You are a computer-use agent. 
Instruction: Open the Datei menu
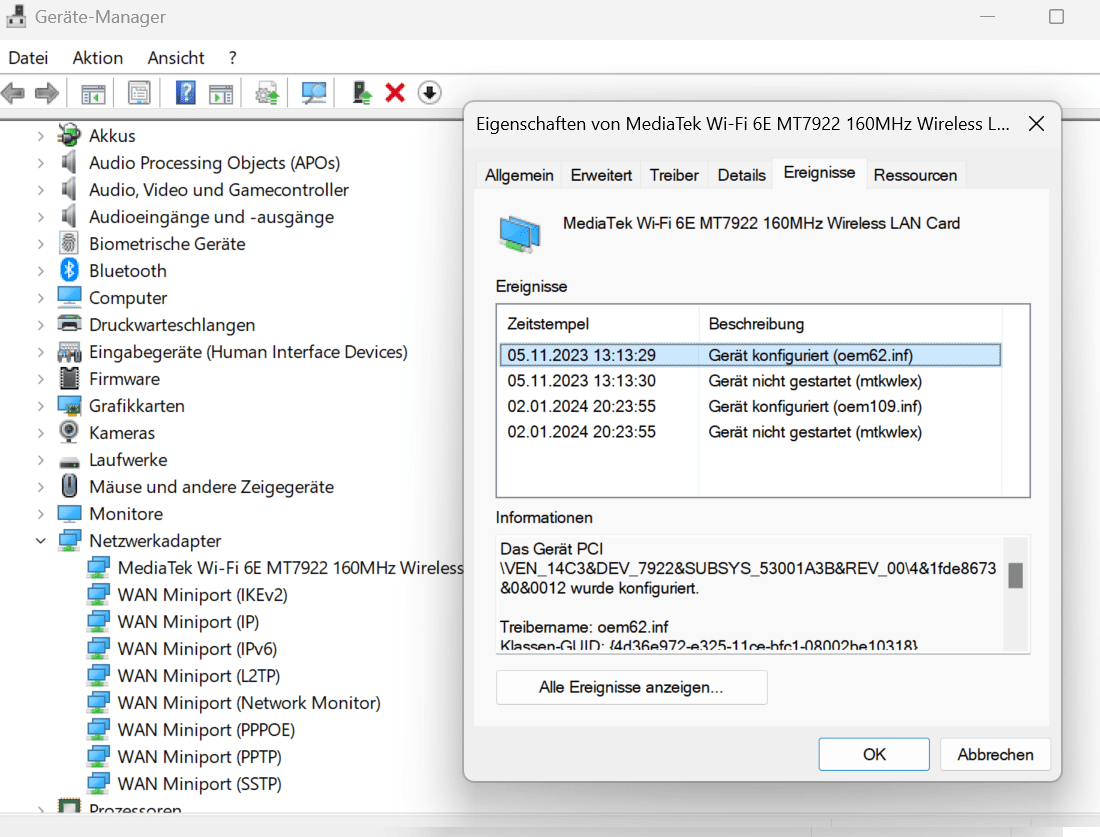pos(28,58)
